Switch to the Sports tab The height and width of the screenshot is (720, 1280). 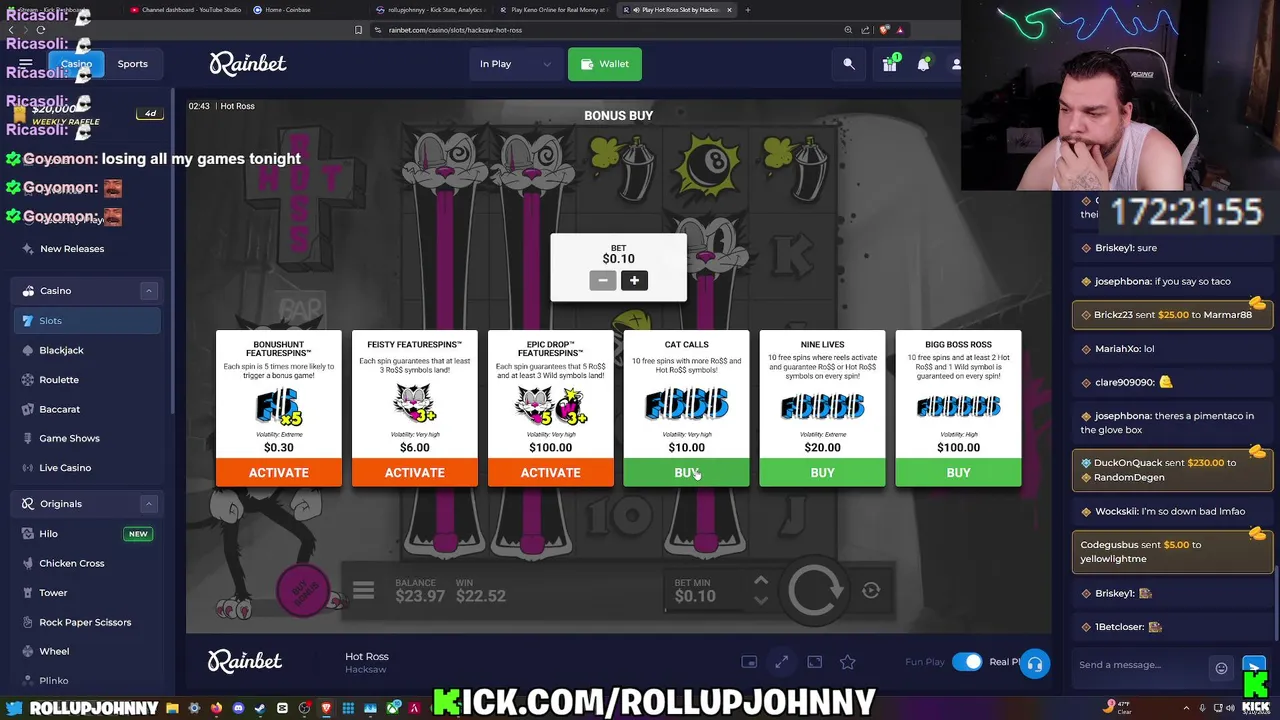coord(132,64)
